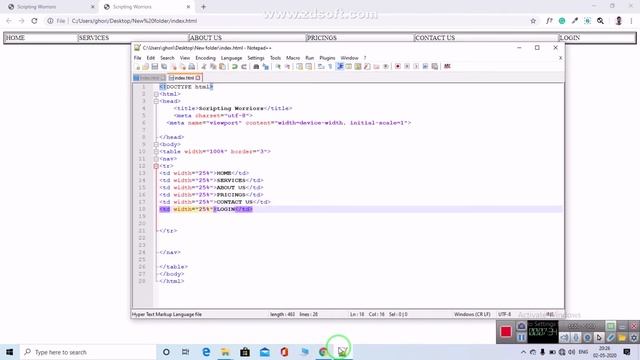
Task: Open the File menu in Notepad++
Action: 138,58
